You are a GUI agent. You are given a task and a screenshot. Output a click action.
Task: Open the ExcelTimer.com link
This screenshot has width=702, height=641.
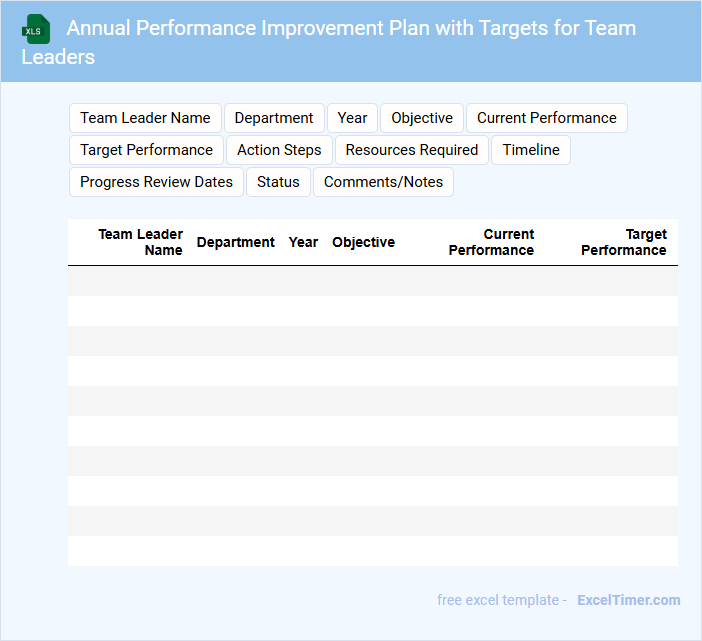click(x=628, y=600)
